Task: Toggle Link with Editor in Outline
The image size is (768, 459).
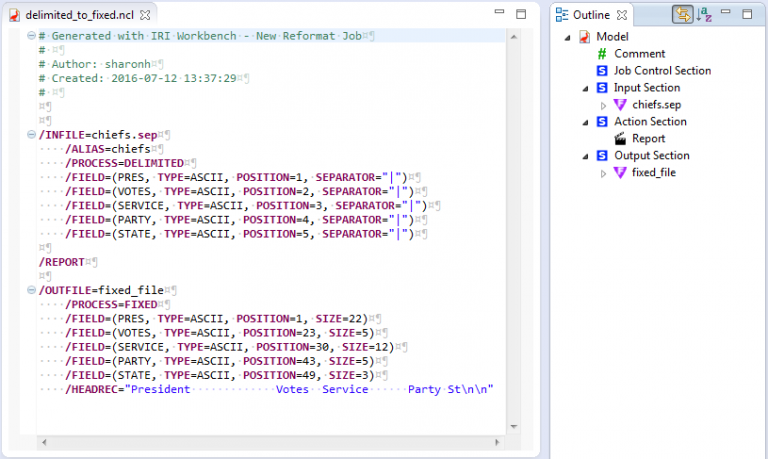Action: pyautogui.click(x=683, y=14)
